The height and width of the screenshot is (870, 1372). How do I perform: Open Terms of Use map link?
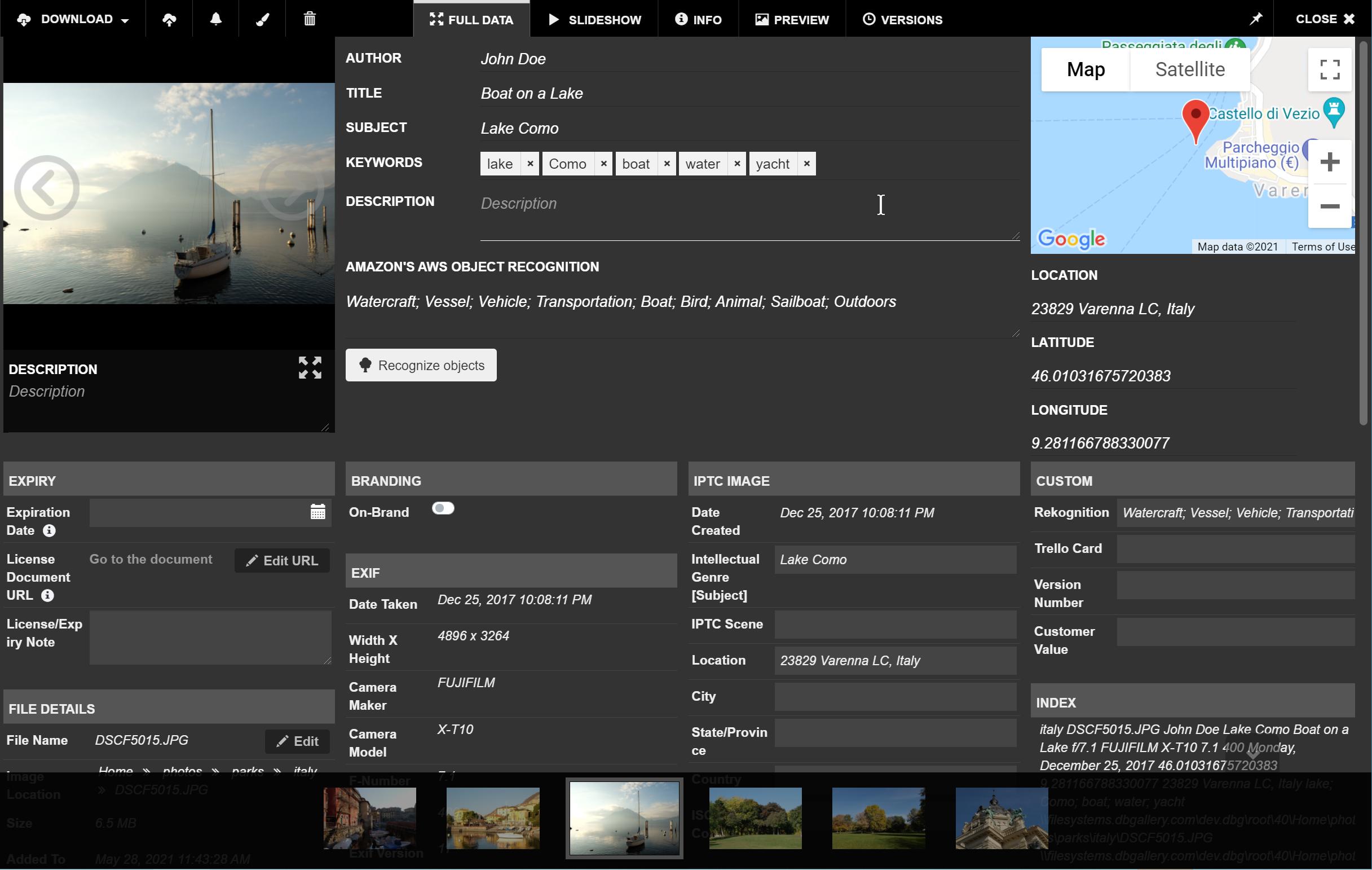(x=1323, y=247)
